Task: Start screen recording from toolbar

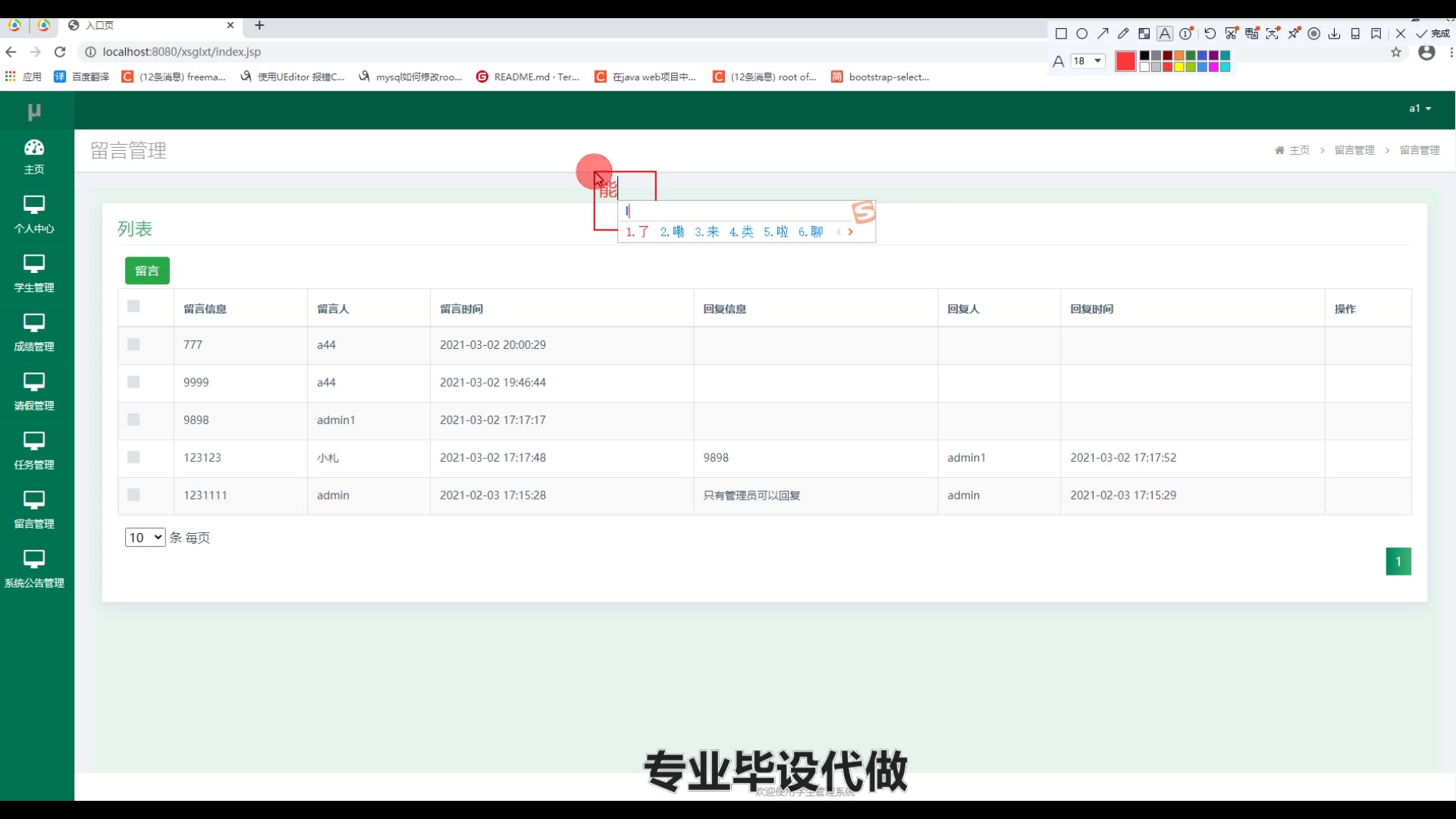Action: click(x=1314, y=33)
